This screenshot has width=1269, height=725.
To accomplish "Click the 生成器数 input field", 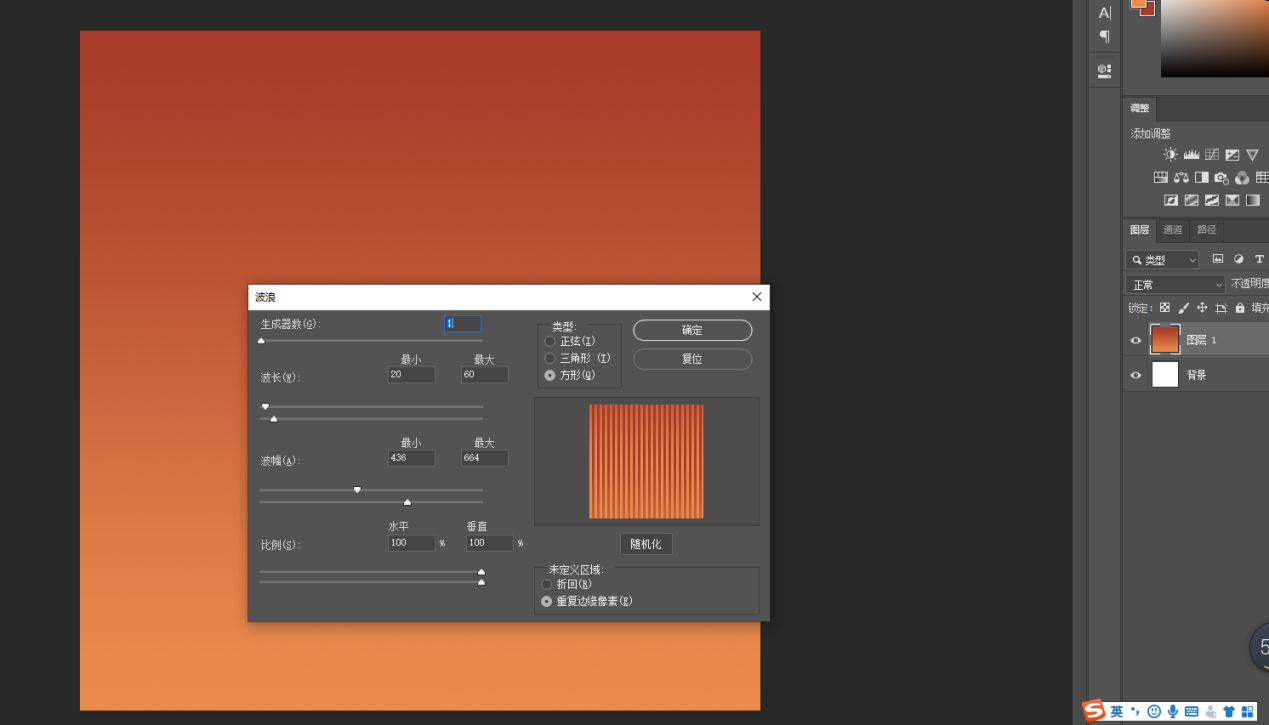I will 462,324.
